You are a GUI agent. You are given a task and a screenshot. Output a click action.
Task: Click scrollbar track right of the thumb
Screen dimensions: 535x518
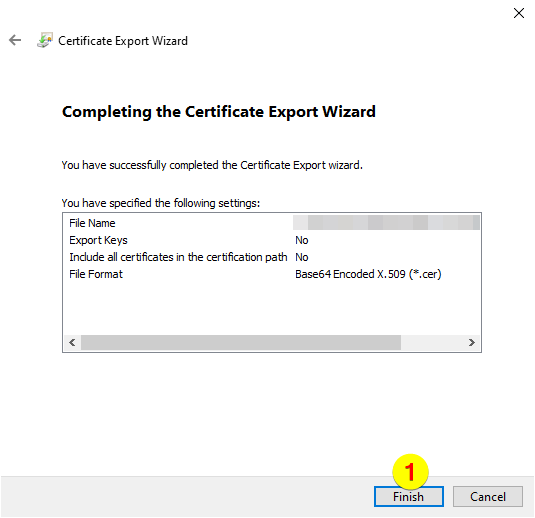[432, 342]
